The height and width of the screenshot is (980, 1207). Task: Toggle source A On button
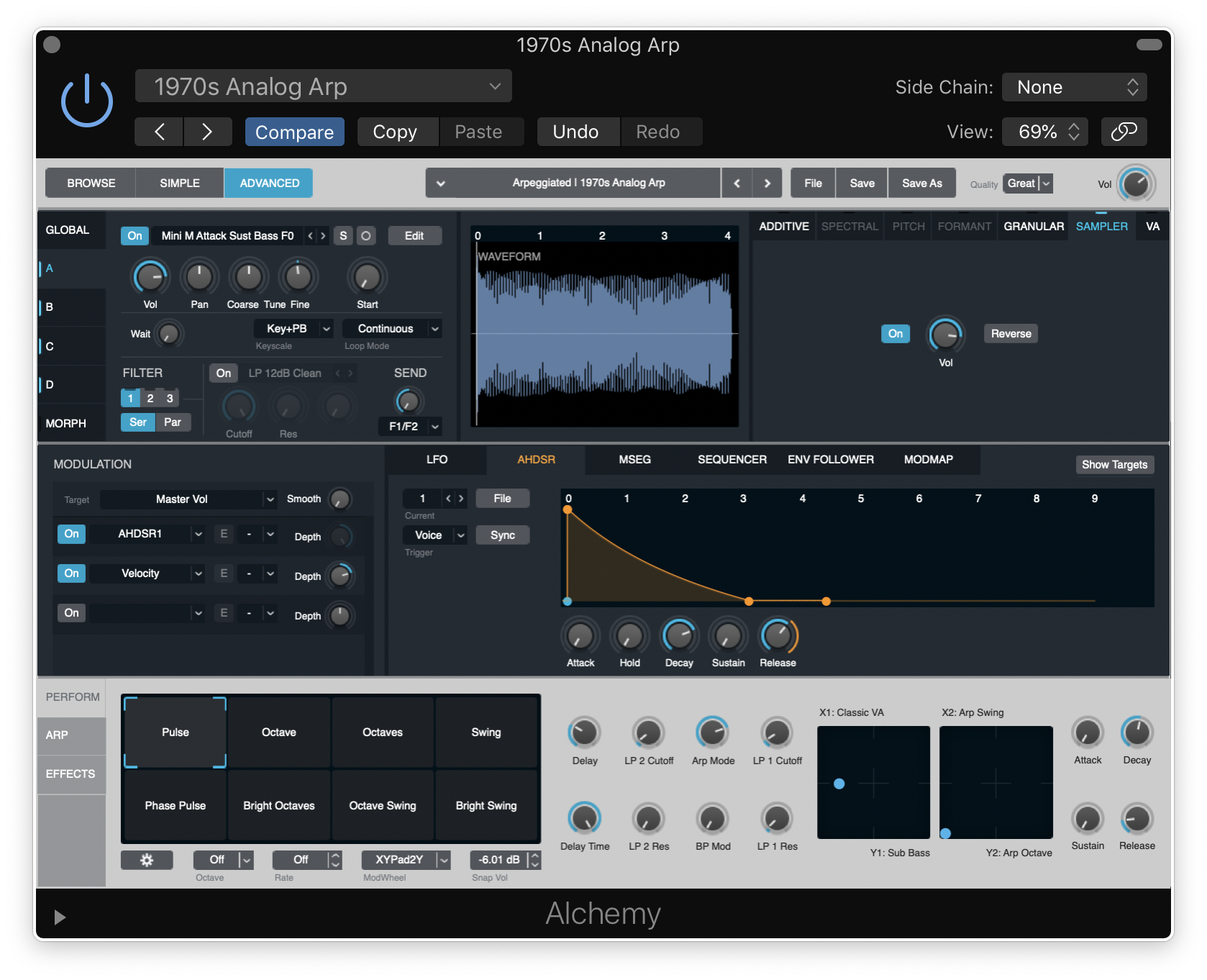(135, 236)
